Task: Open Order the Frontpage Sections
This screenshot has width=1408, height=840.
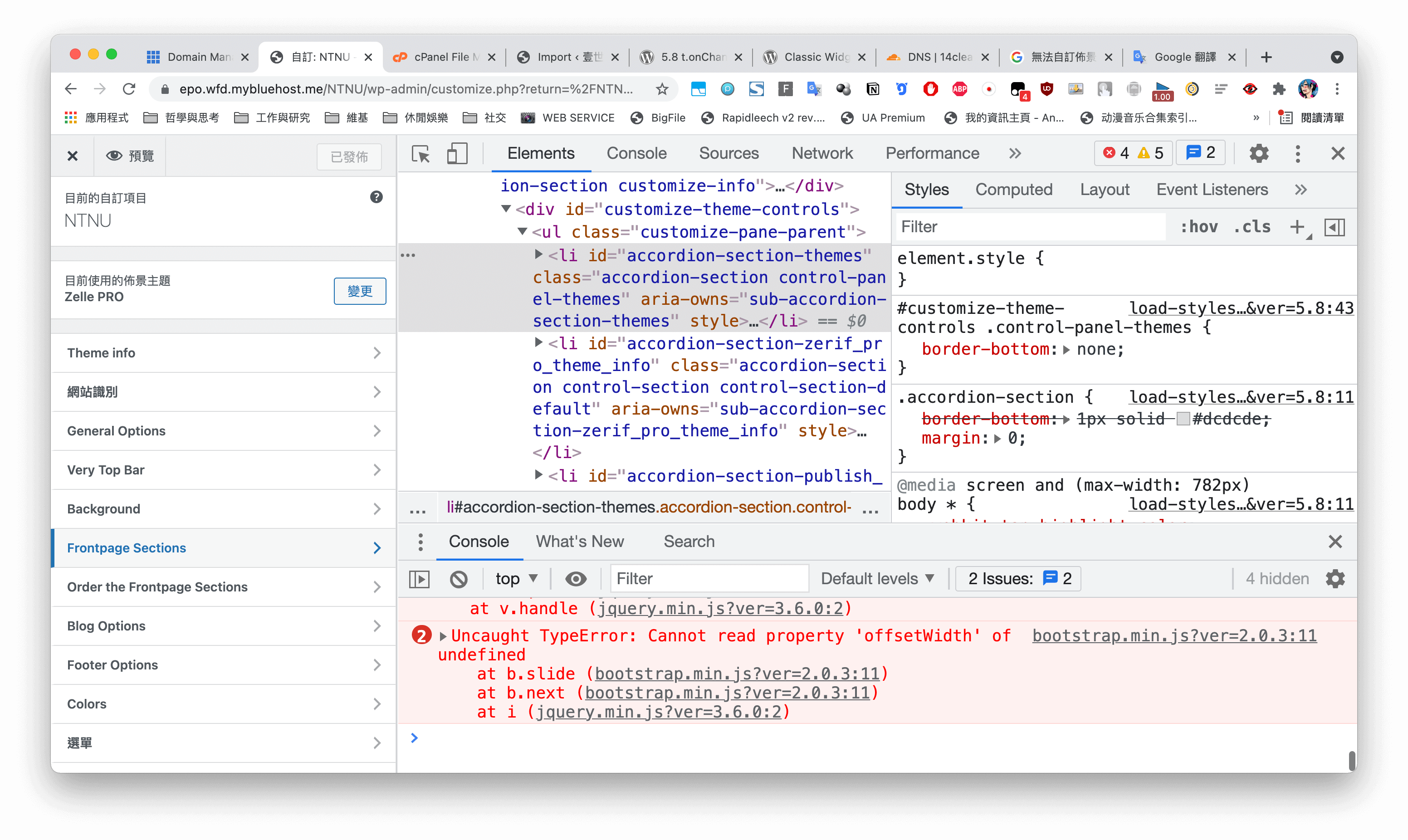Action: (x=224, y=587)
